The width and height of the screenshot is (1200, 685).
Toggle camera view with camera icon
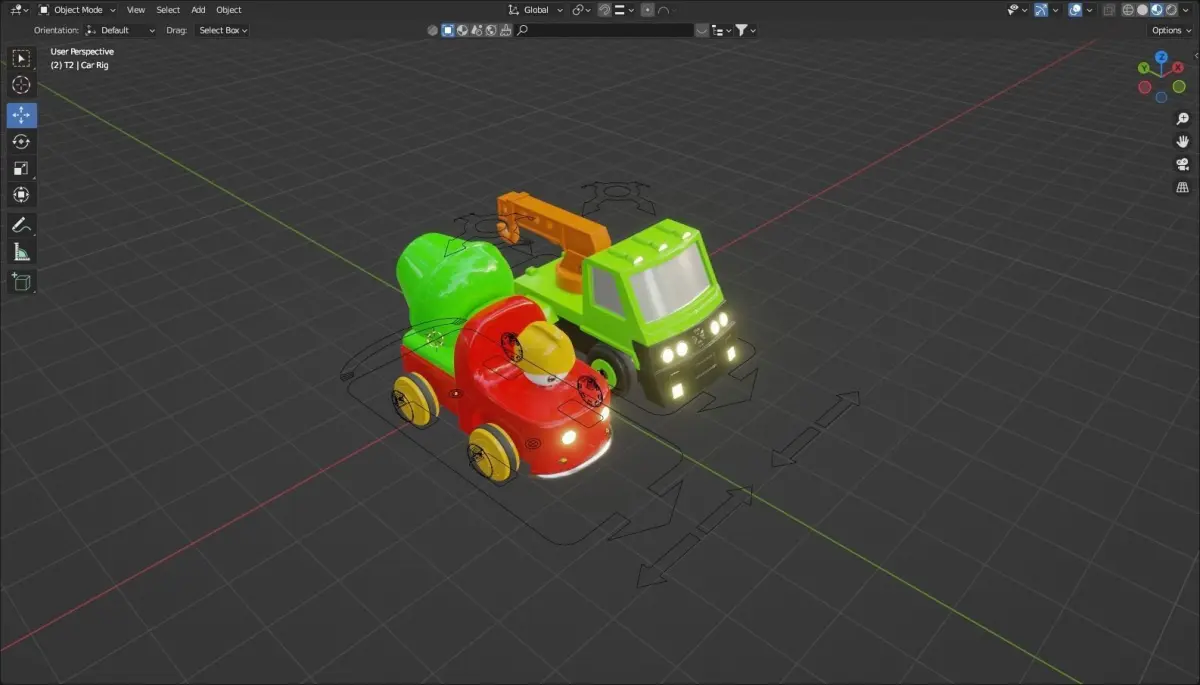(x=1182, y=164)
